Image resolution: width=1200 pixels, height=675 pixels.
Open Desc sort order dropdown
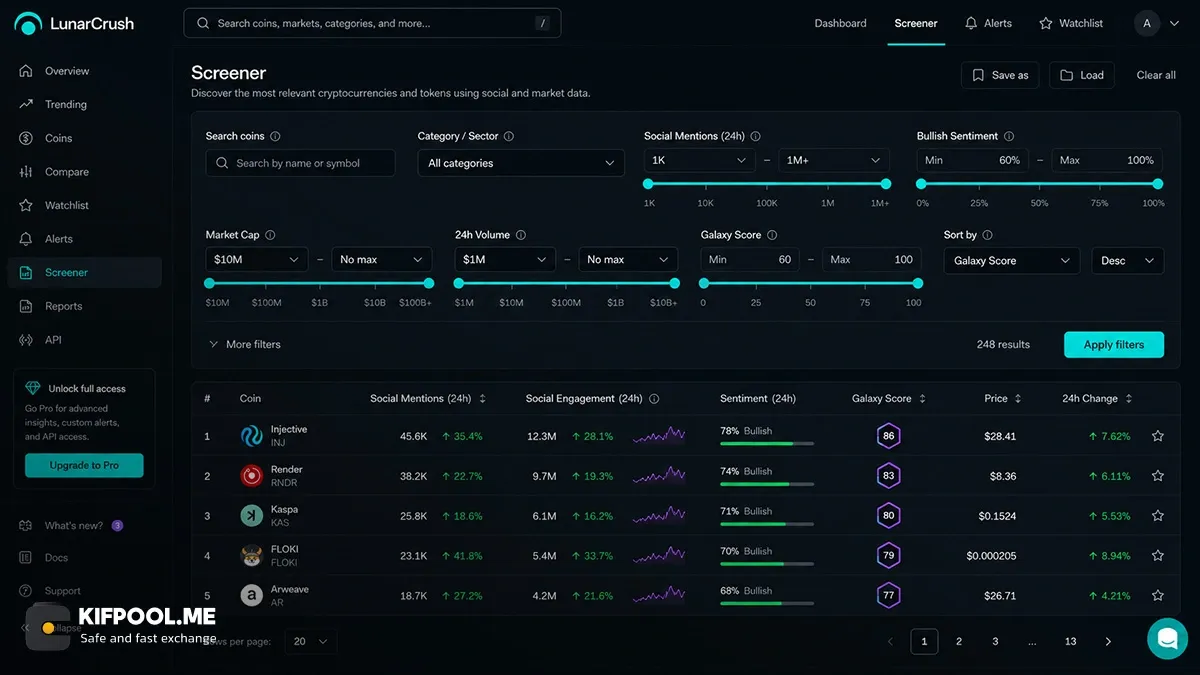coord(1127,261)
